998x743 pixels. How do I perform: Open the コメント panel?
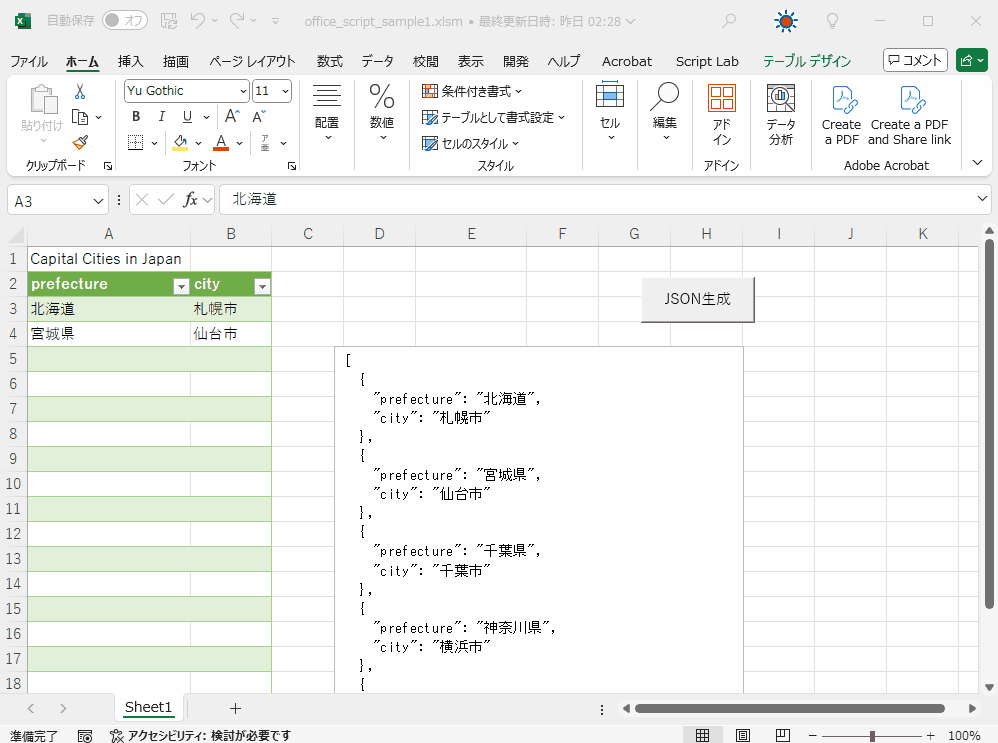pos(914,59)
